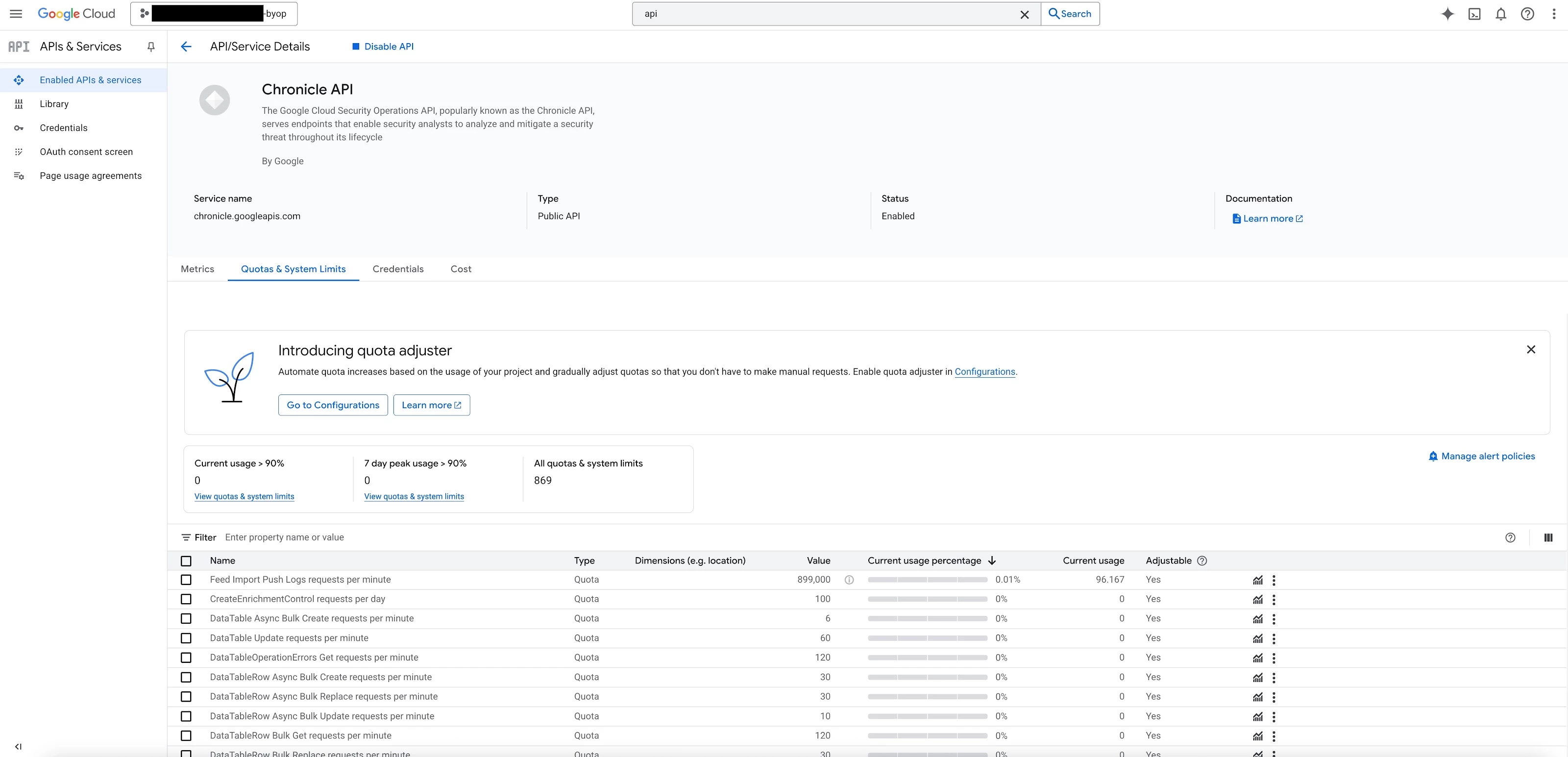Click Learn more in quota adjuster banner
The width and height of the screenshot is (1568, 757).
432,405
